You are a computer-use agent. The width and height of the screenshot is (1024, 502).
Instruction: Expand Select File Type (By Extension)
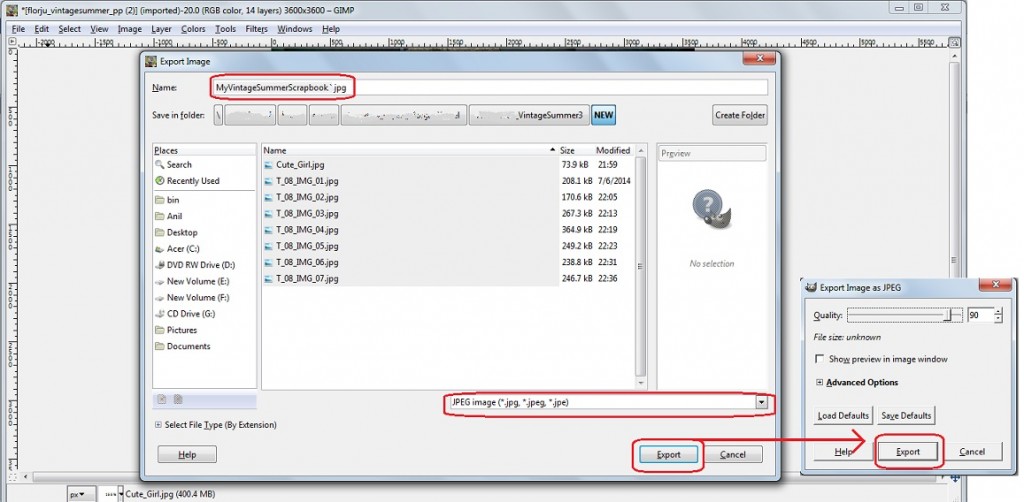(x=160, y=425)
